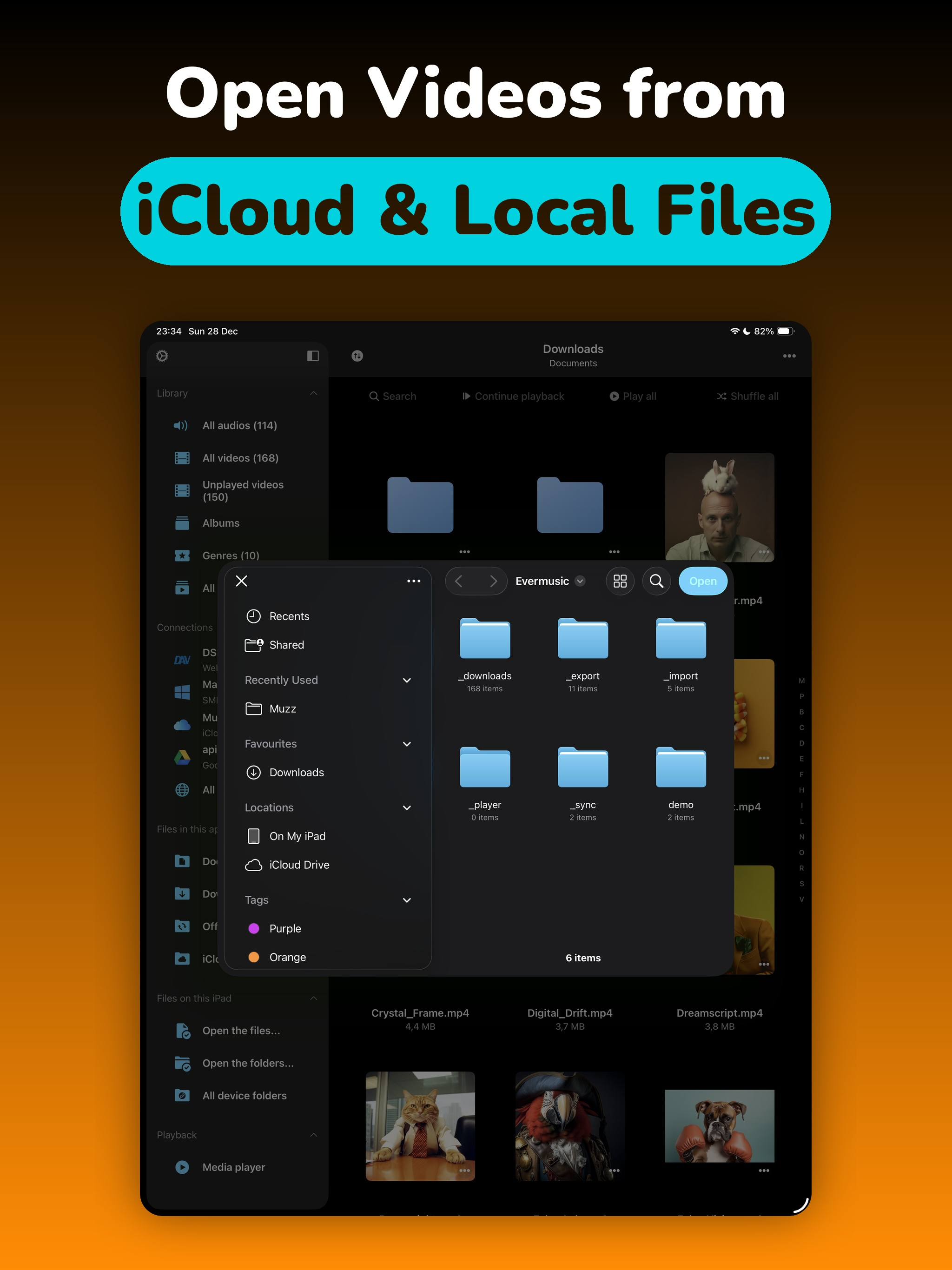Close the file picker with the X
Image resolution: width=952 pixels, height=1270 pixels.
242,581
